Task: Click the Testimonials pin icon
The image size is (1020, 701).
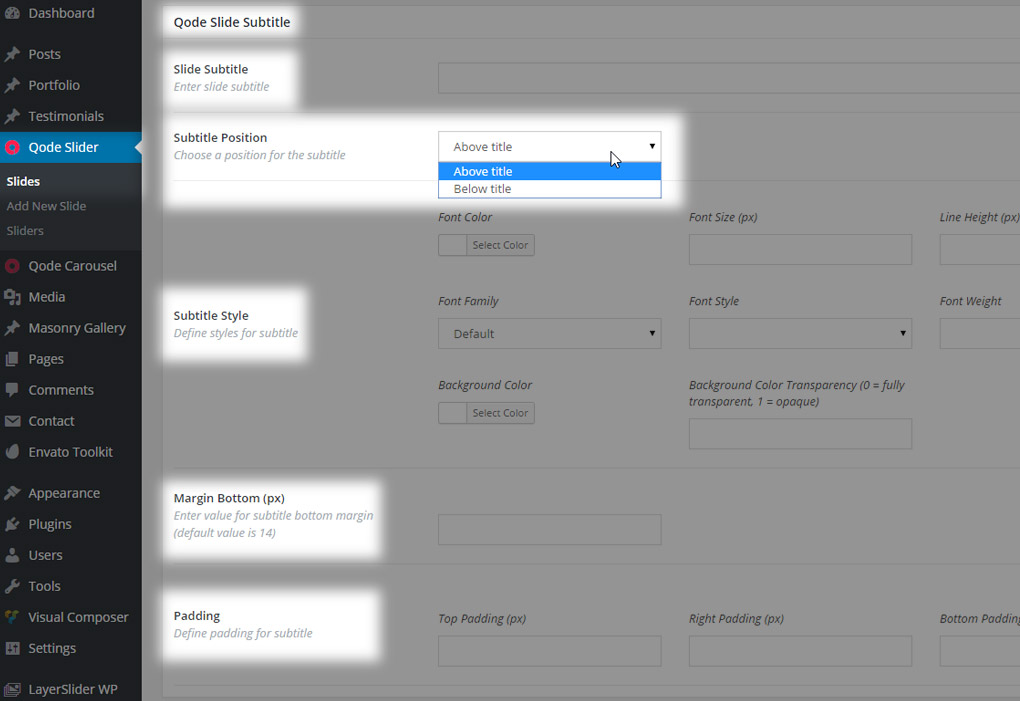Action: pos(12,116)
